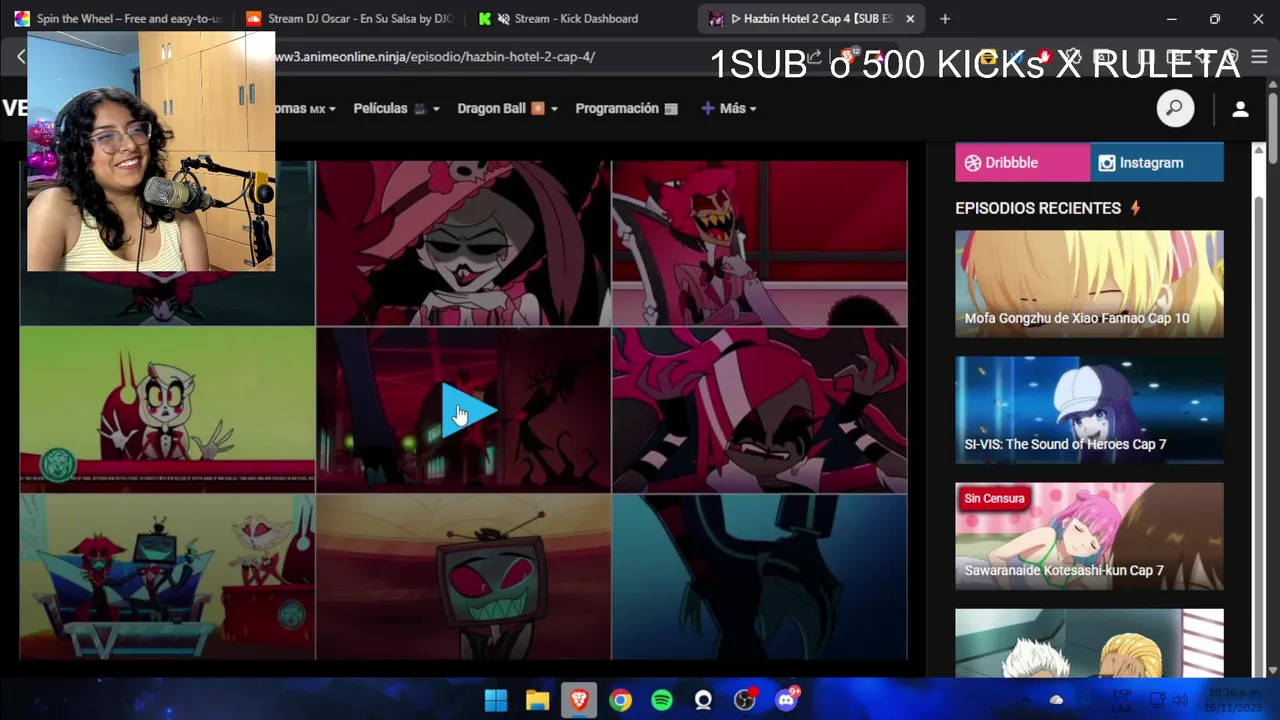Open the taskbar clock and date
This screenshot has height=720, width=1280.
click(1234, 700)
